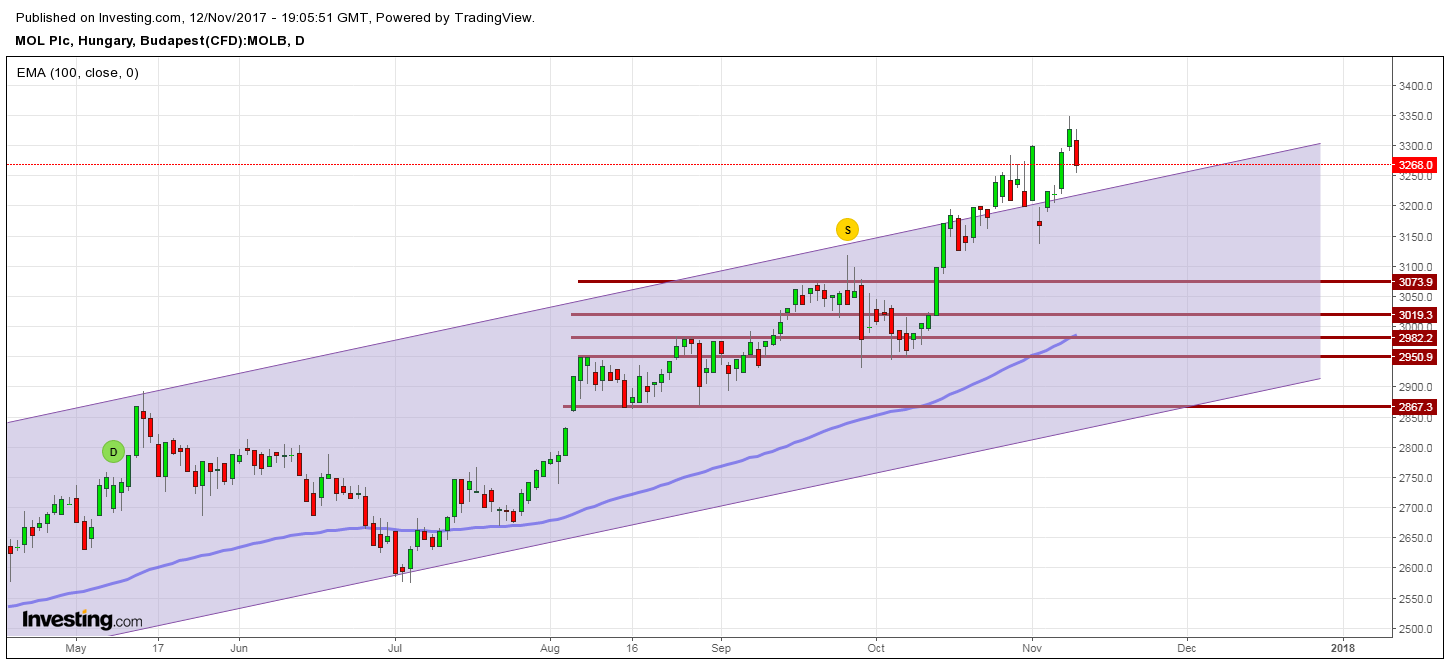Image resolution: width=1450 pixels, height=661 pixels.
Task: Click the Investing.com logo watermark
Action: click(x=82, y=620)
